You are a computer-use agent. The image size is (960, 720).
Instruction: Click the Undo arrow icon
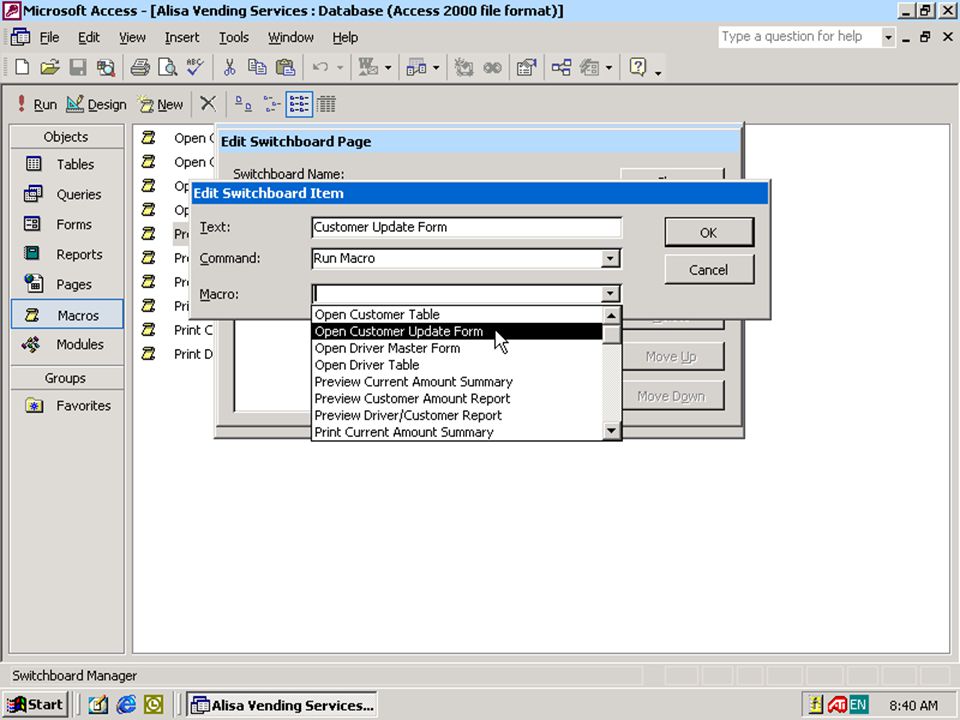pos(320,67)
